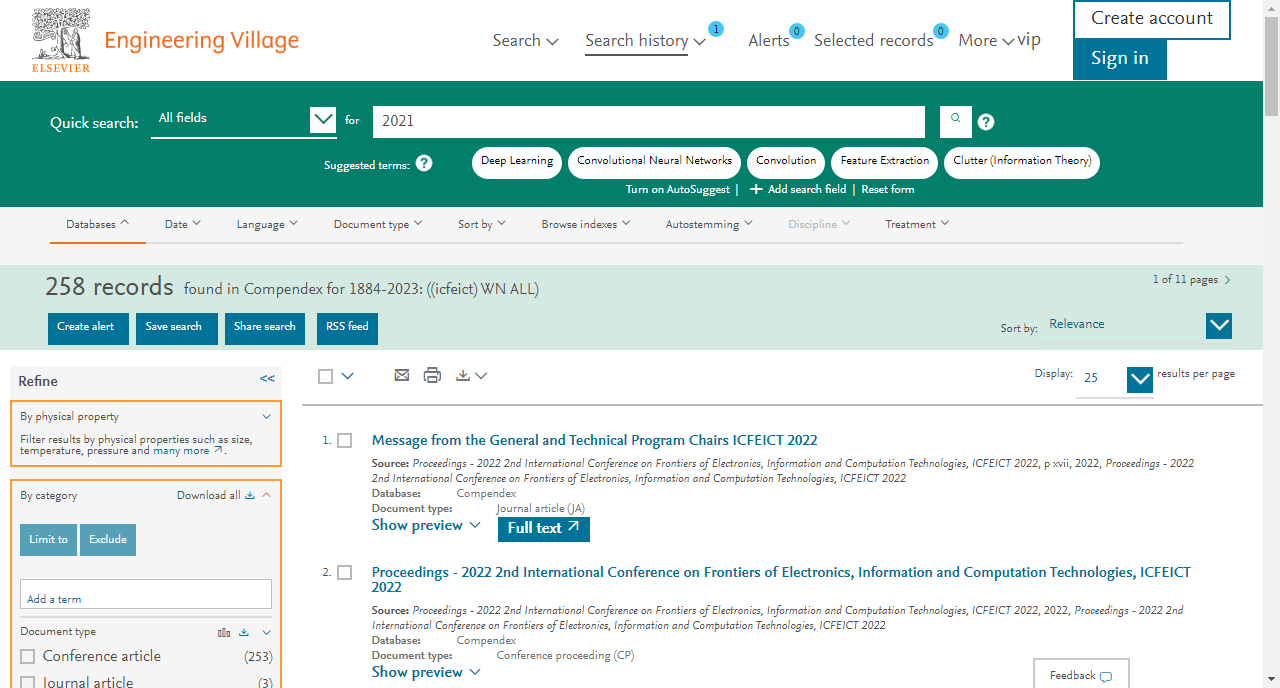Select all results checkbox

click(325, 376)
